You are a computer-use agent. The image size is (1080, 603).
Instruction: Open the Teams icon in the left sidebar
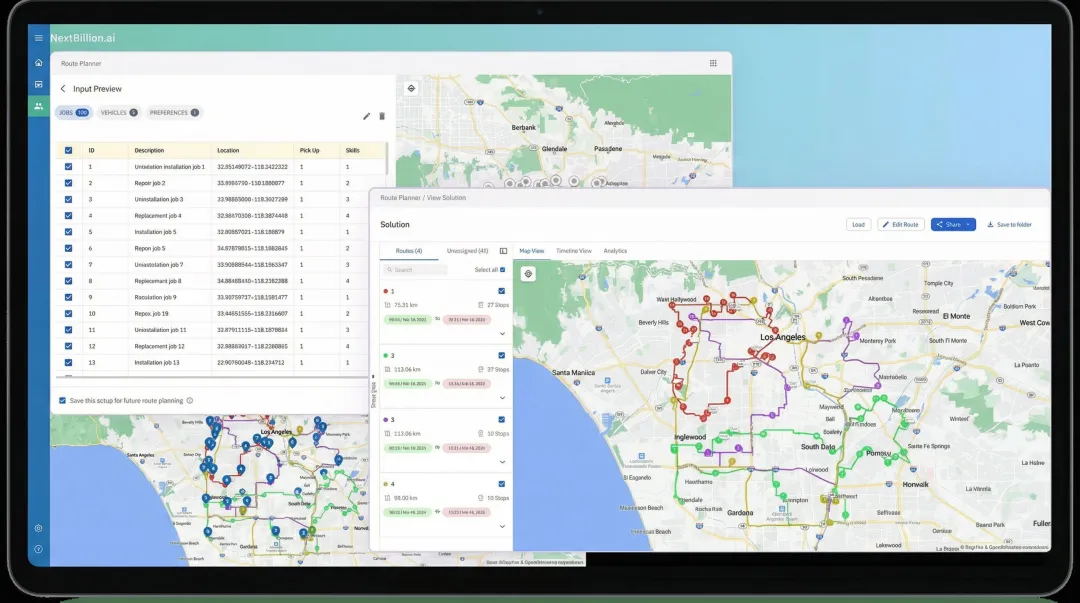point(38,106)
